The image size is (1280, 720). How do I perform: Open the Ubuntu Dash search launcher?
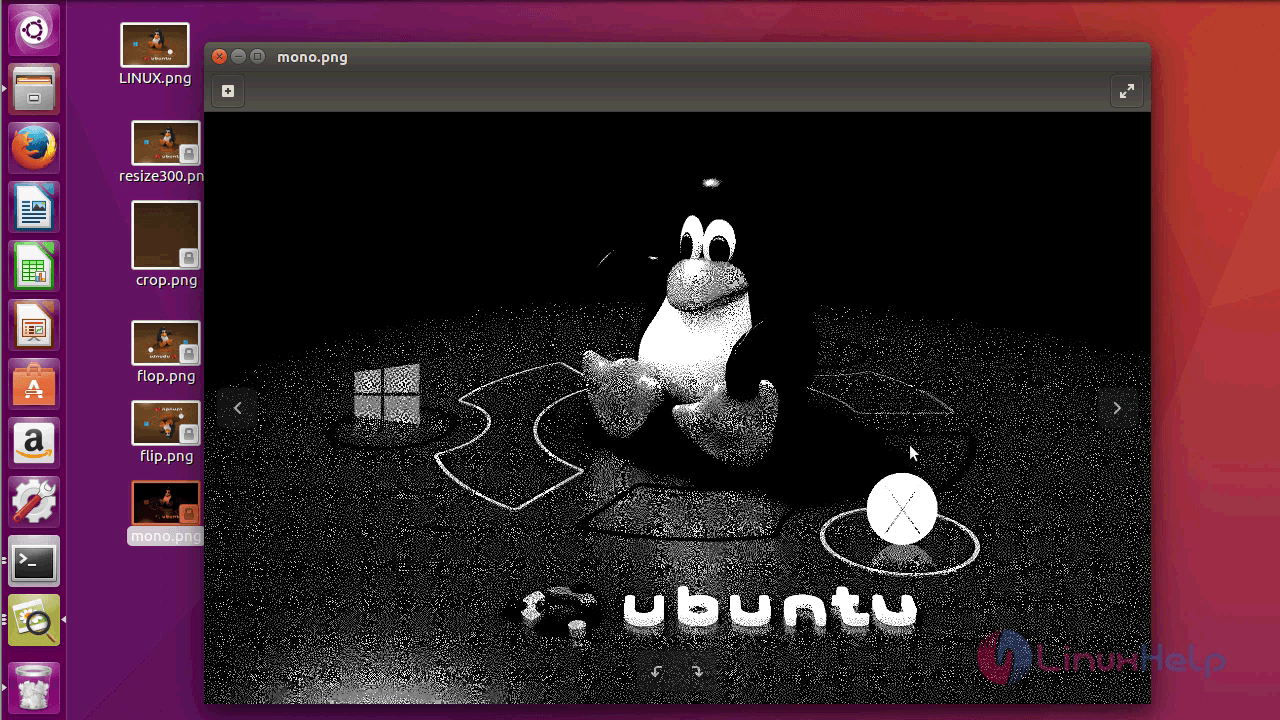pyautogui.click(x=34, y=31)
